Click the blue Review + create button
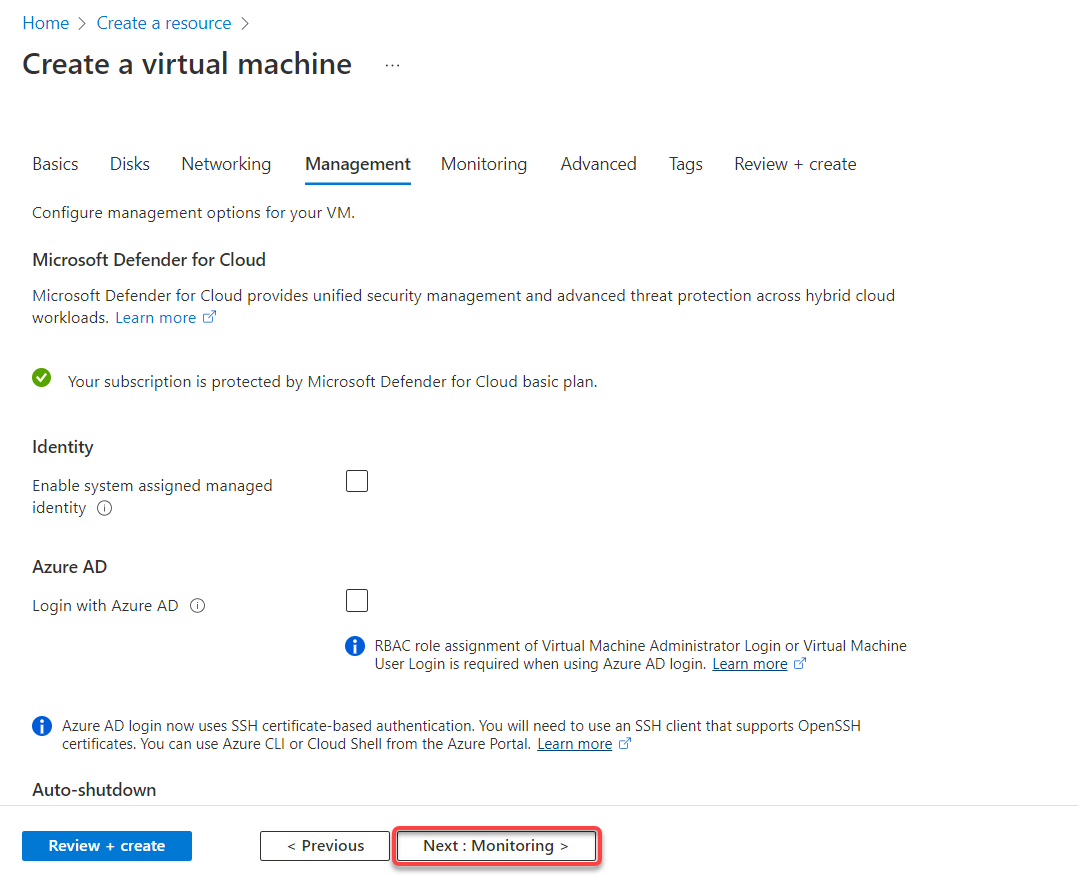 coord(107,846)
